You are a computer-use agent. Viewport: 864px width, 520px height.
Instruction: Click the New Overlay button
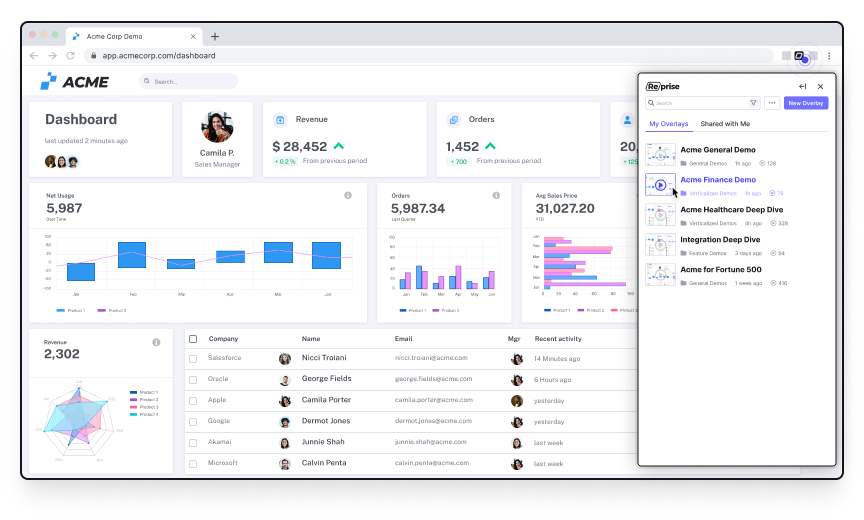[806, 103]
